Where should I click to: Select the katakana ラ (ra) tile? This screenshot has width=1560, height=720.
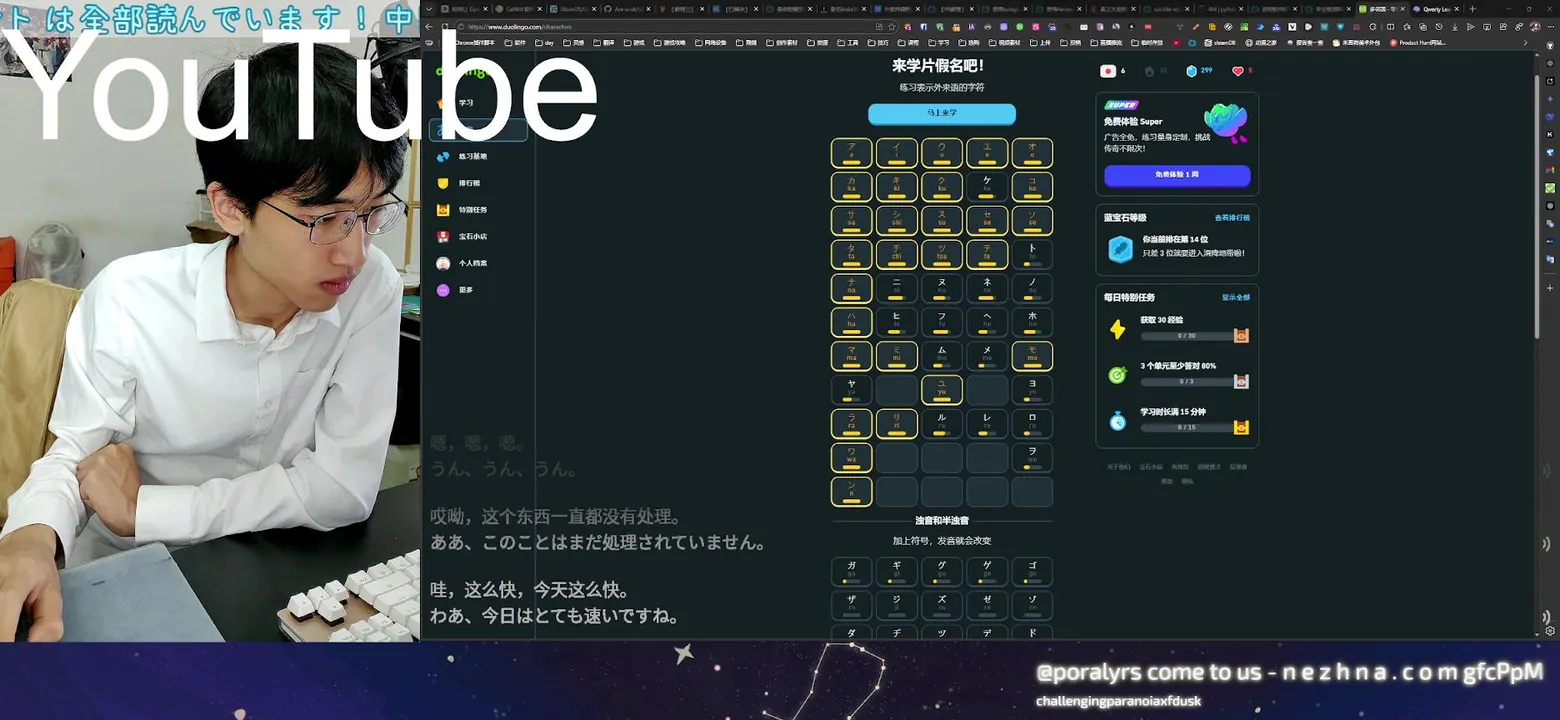(x=851, y=423)
